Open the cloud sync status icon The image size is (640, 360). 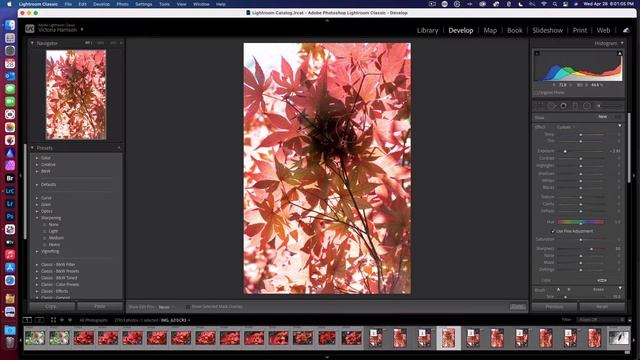click(626, 30)
